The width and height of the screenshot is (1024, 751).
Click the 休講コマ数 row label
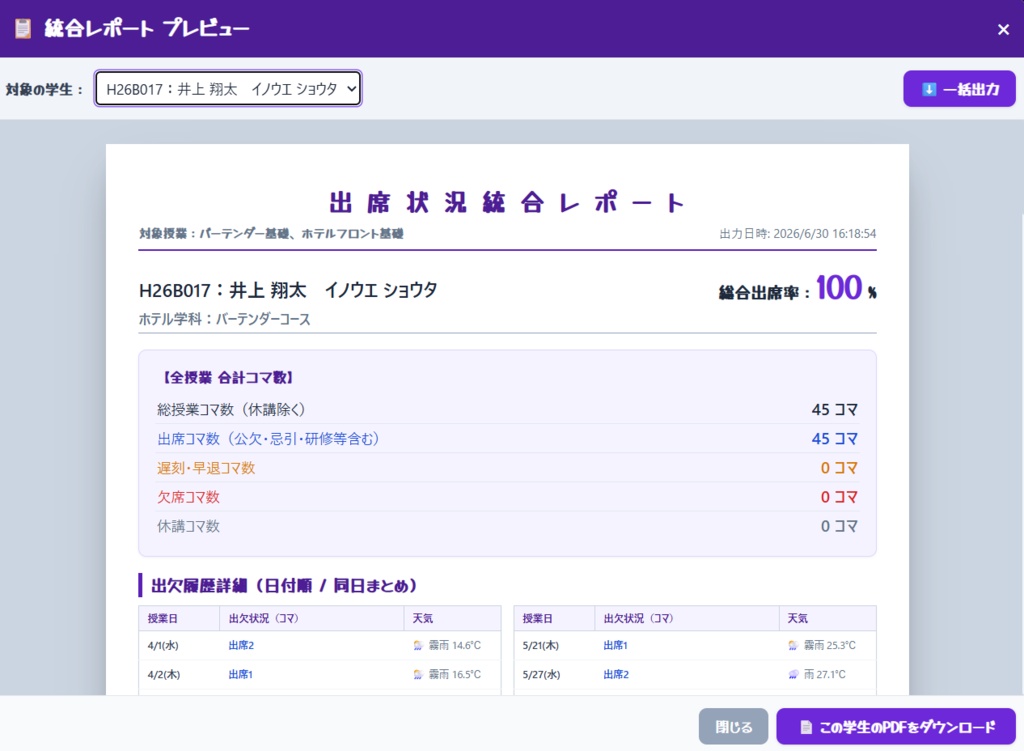coord(188,526)
